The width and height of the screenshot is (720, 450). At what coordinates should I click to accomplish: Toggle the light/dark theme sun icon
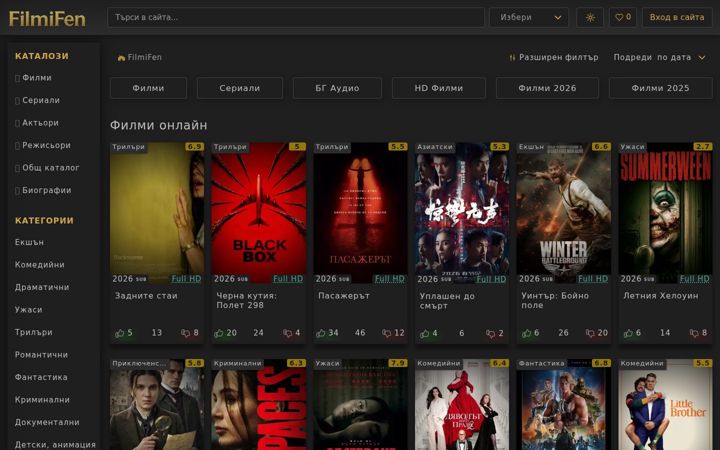coord(590,17)
